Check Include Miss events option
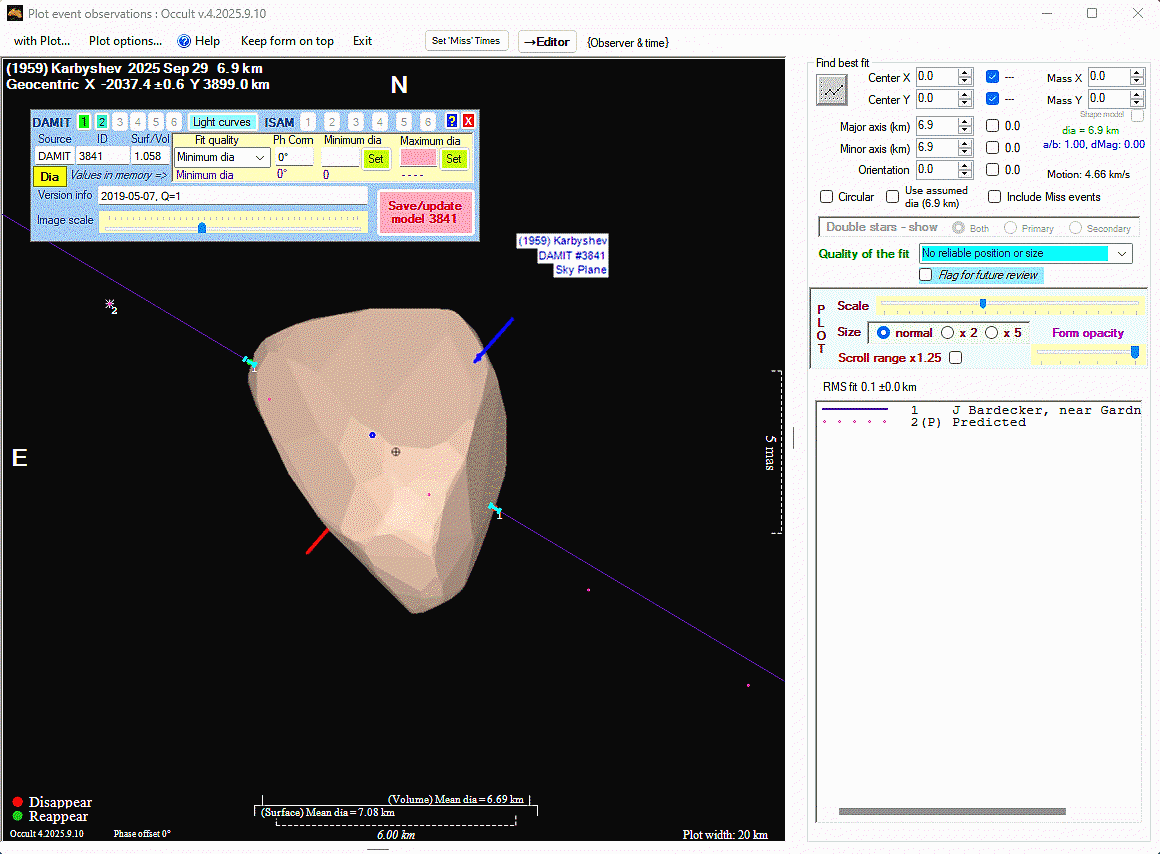The height and width of the screenshot is (854, 1160). pyautogui.click(x=994, y=197)
